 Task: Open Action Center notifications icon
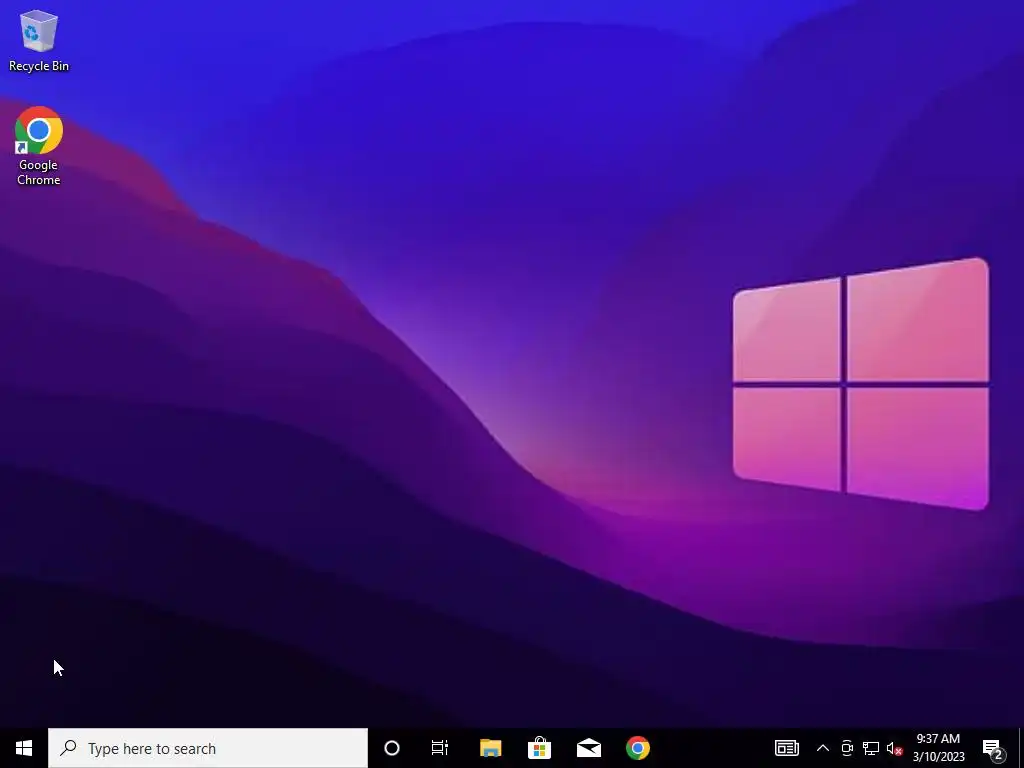click(x=993, y=748)
